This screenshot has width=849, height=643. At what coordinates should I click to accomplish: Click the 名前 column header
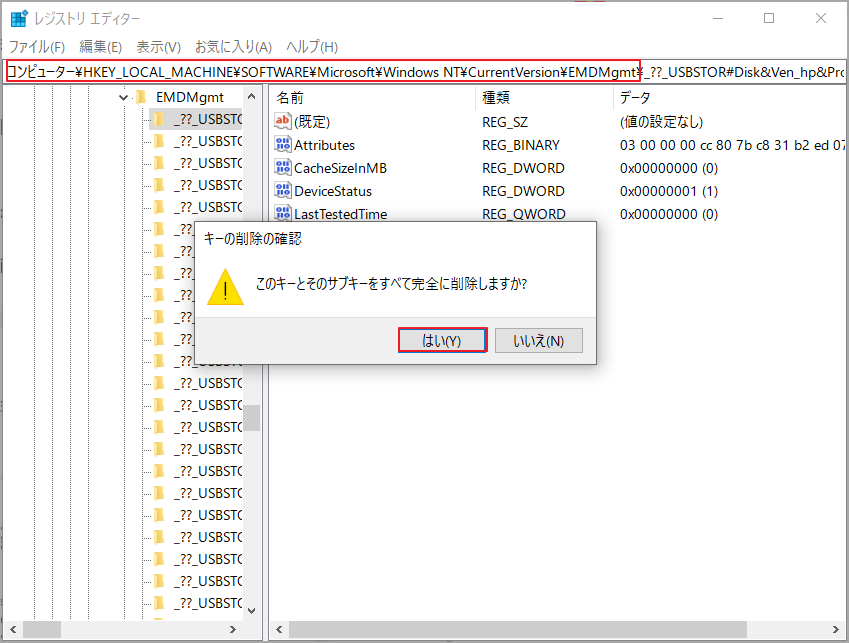pos(290,97)
